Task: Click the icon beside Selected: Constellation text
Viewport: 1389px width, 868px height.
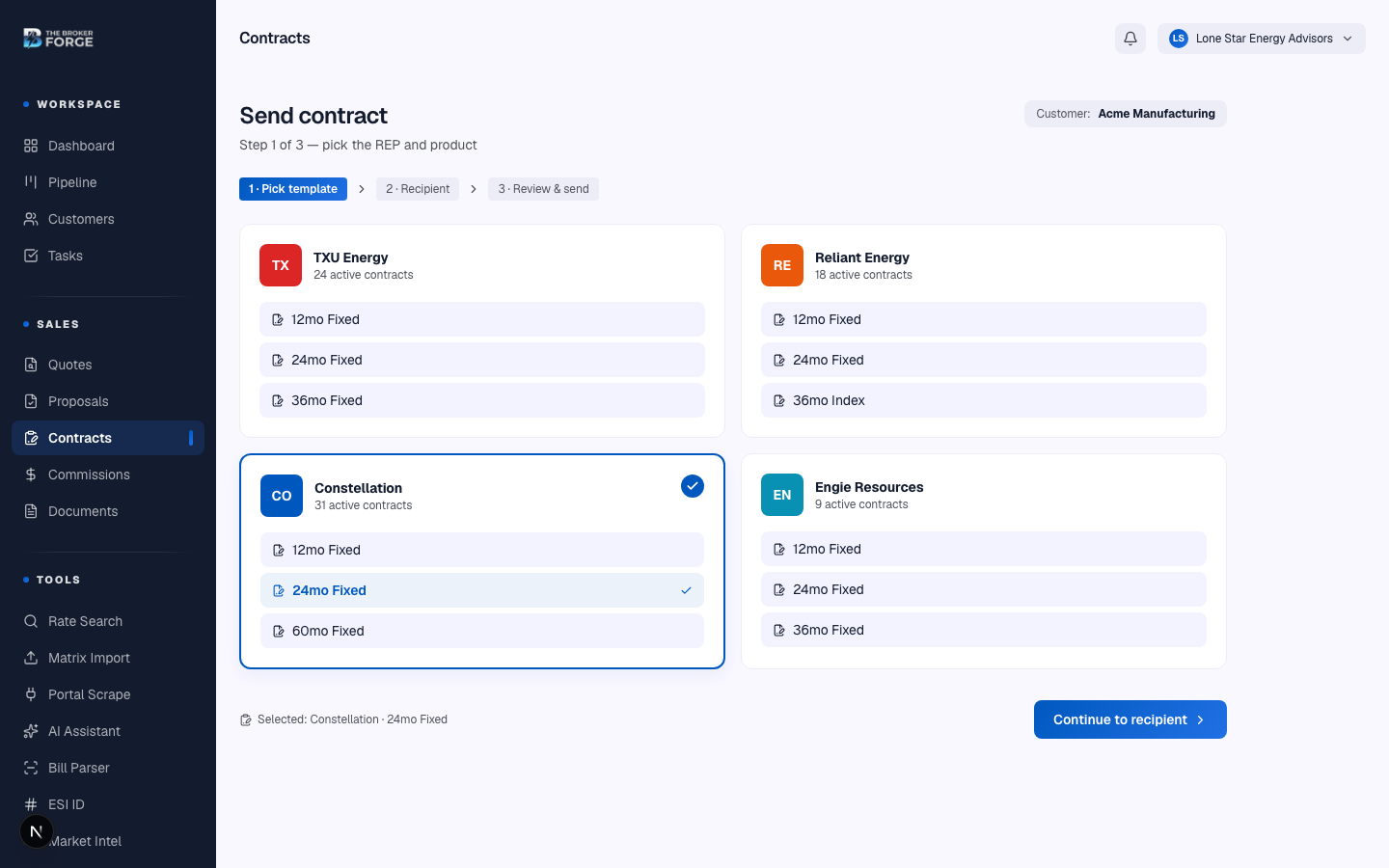Action: tap(246, 719)
